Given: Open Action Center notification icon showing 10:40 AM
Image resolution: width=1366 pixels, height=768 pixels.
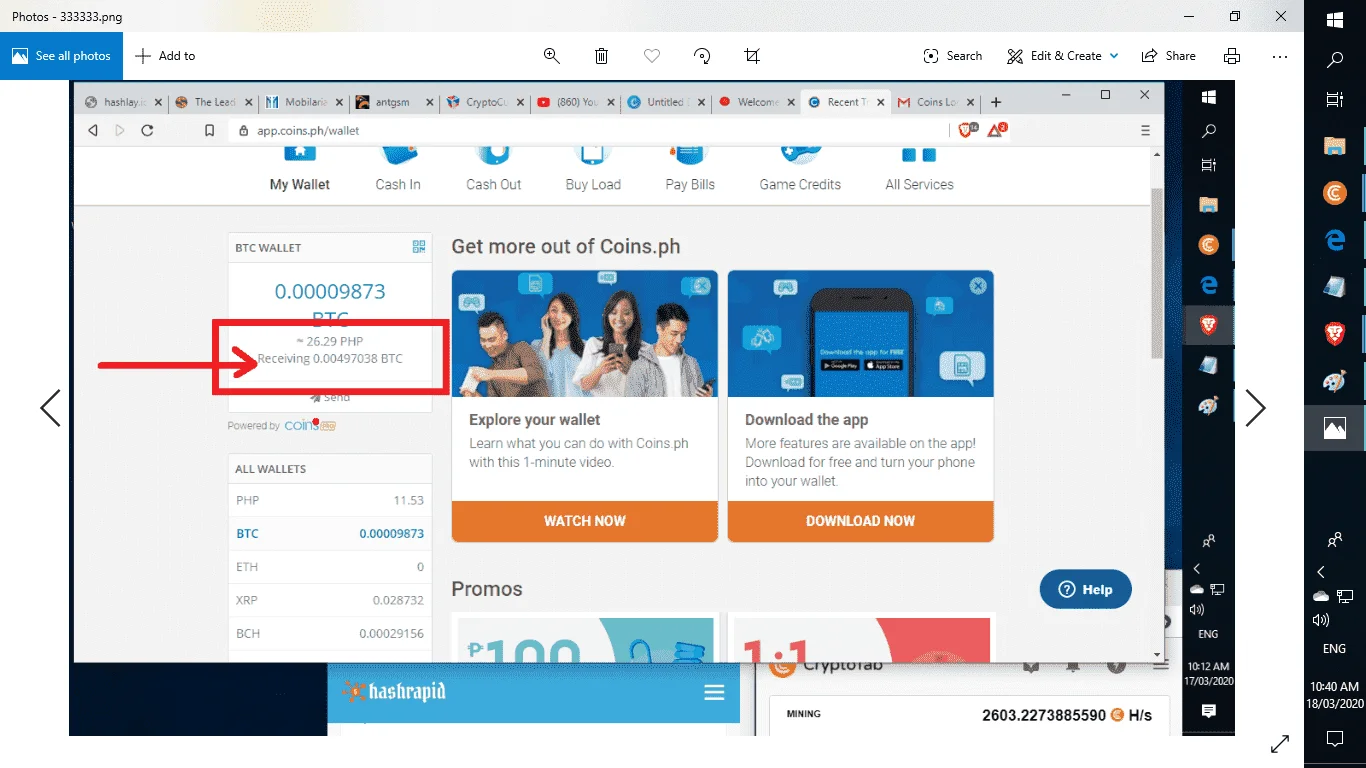Looking at the screenshot, I should tap(1335, 739).
